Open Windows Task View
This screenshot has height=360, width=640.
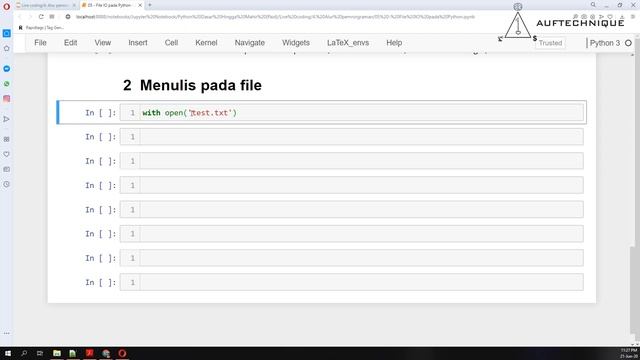point(40,353)
